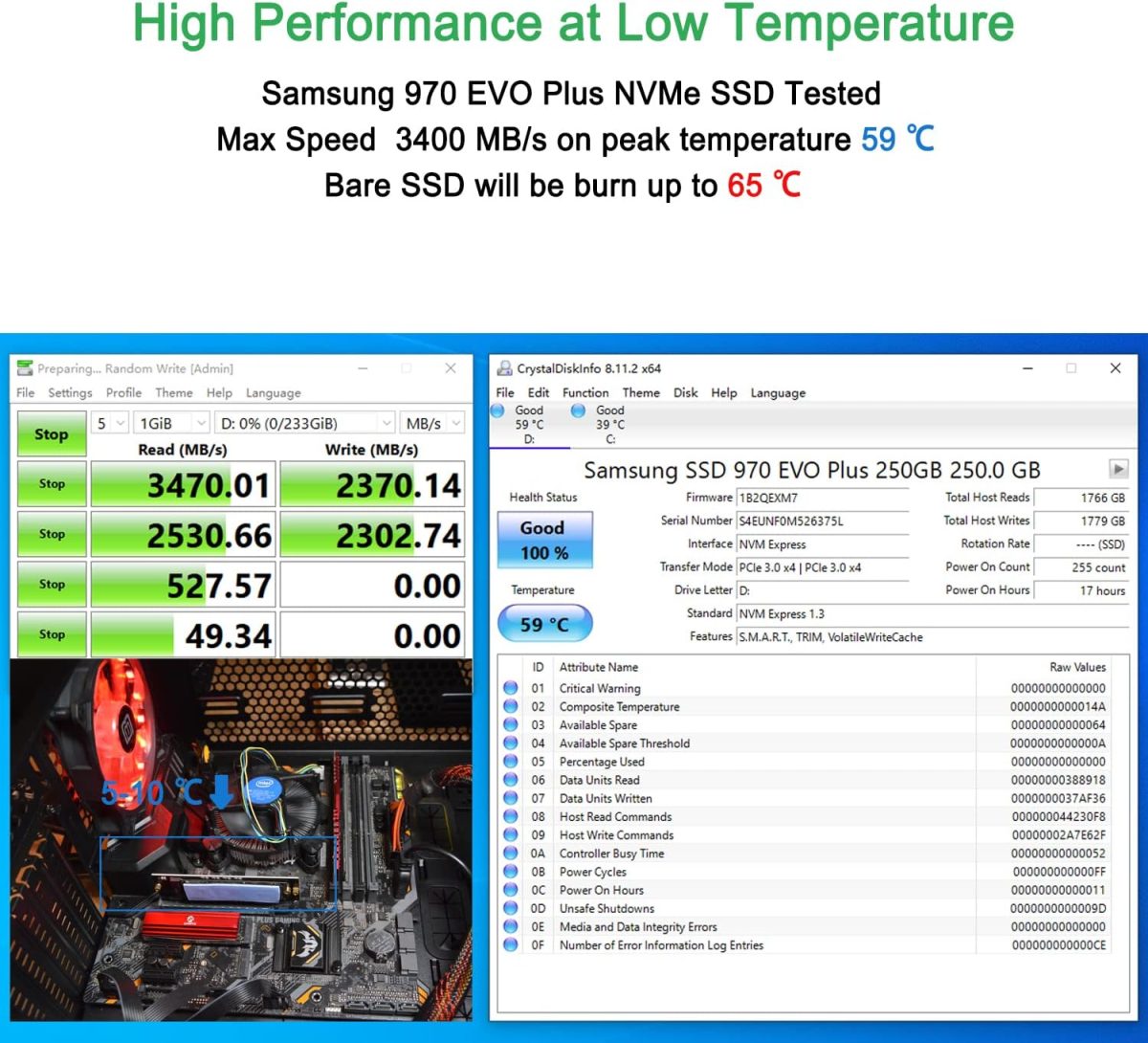Open the Disk menu in CrystalDiskInfo
Image resolution: width=1148 pixels, height=1043 pixels.
(686, 392)
